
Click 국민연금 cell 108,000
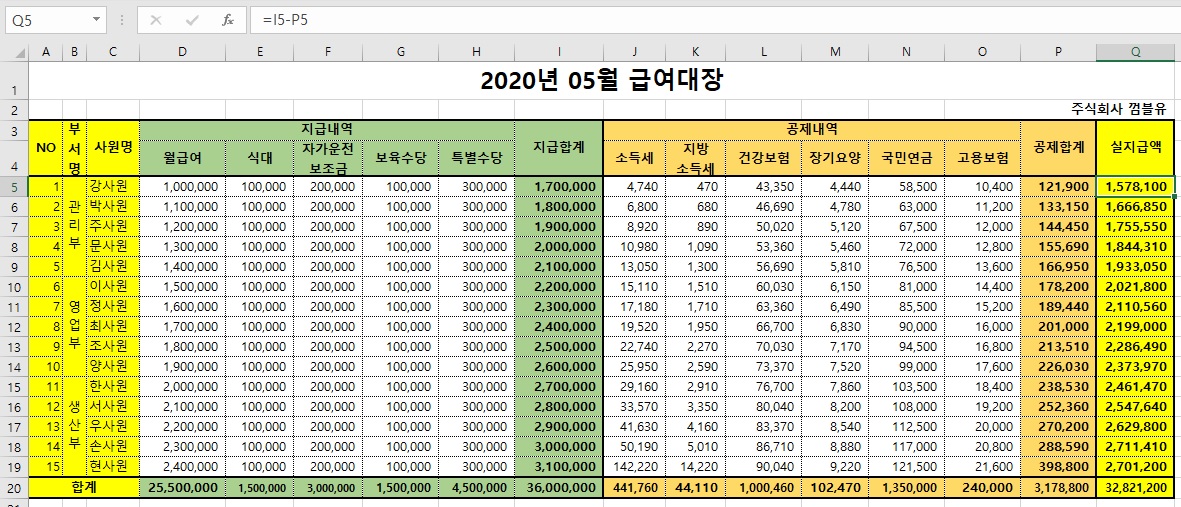(x=906, y=407)
